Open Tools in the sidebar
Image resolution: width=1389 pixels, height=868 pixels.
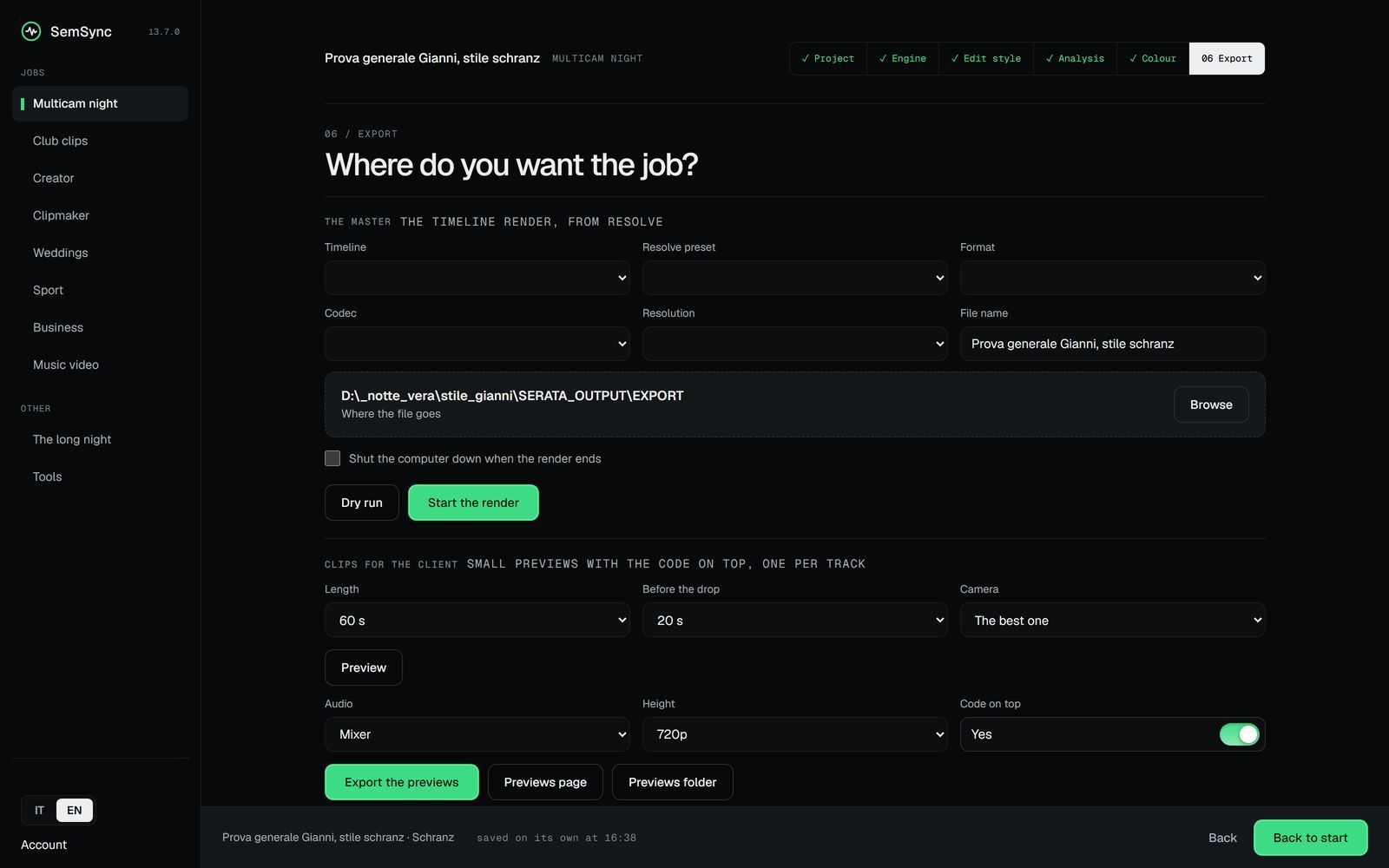point(100,477)
